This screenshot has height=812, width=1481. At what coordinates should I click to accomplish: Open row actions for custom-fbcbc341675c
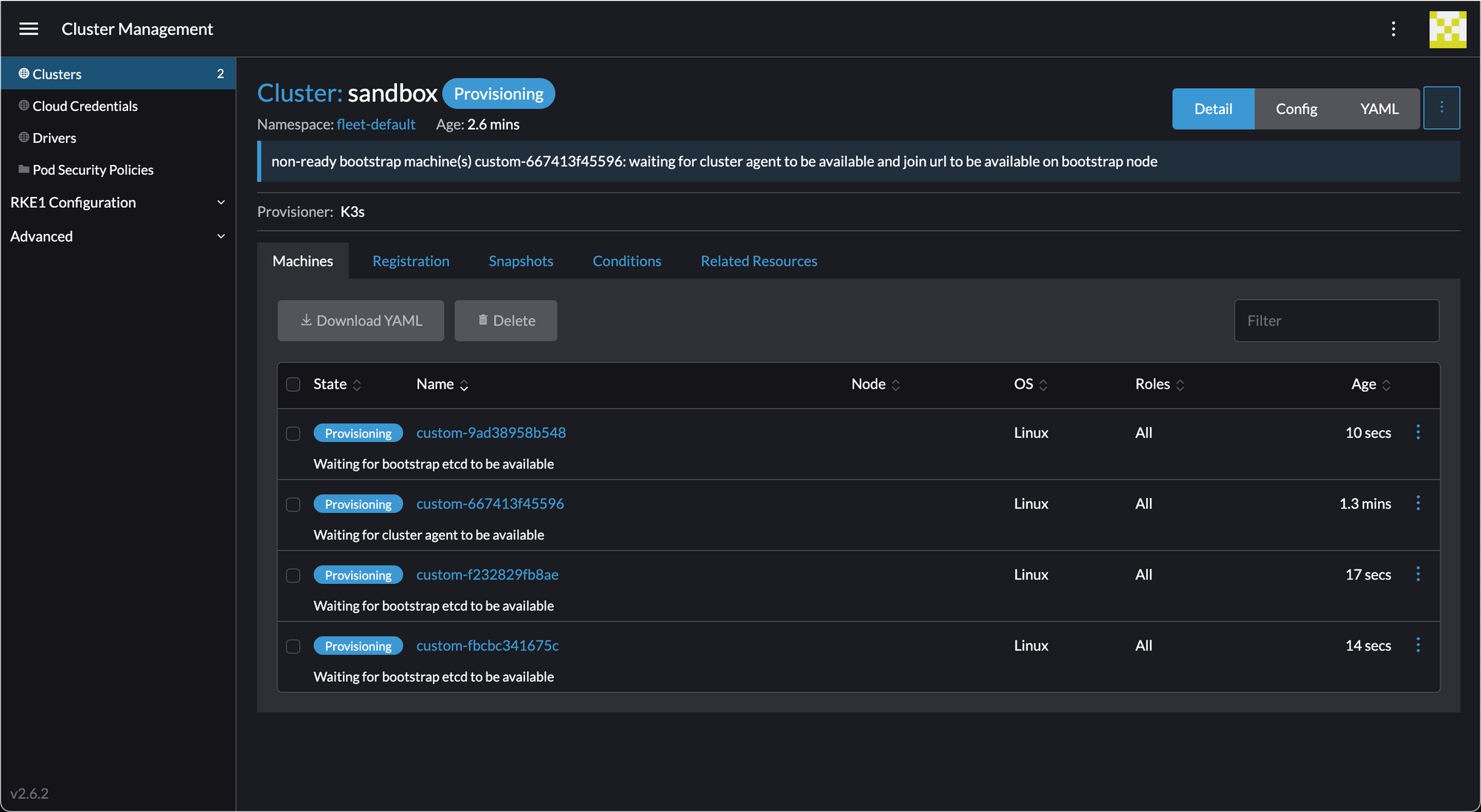[1417, 645]
